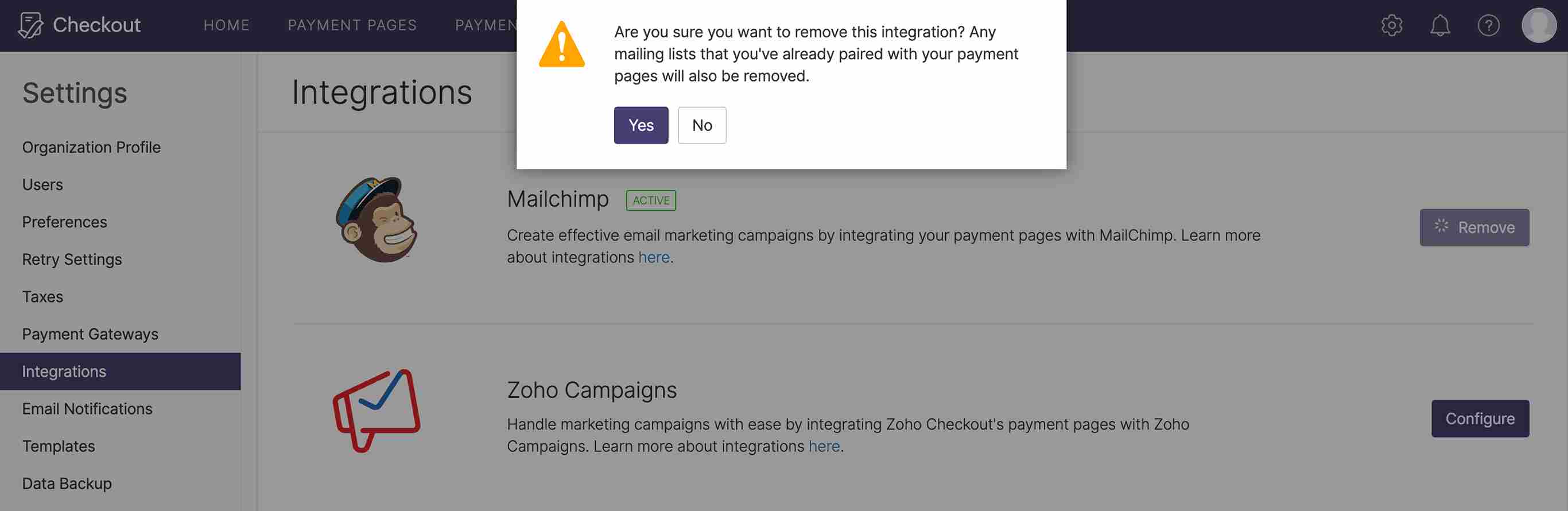Go to the Home tab

[227, 25]
